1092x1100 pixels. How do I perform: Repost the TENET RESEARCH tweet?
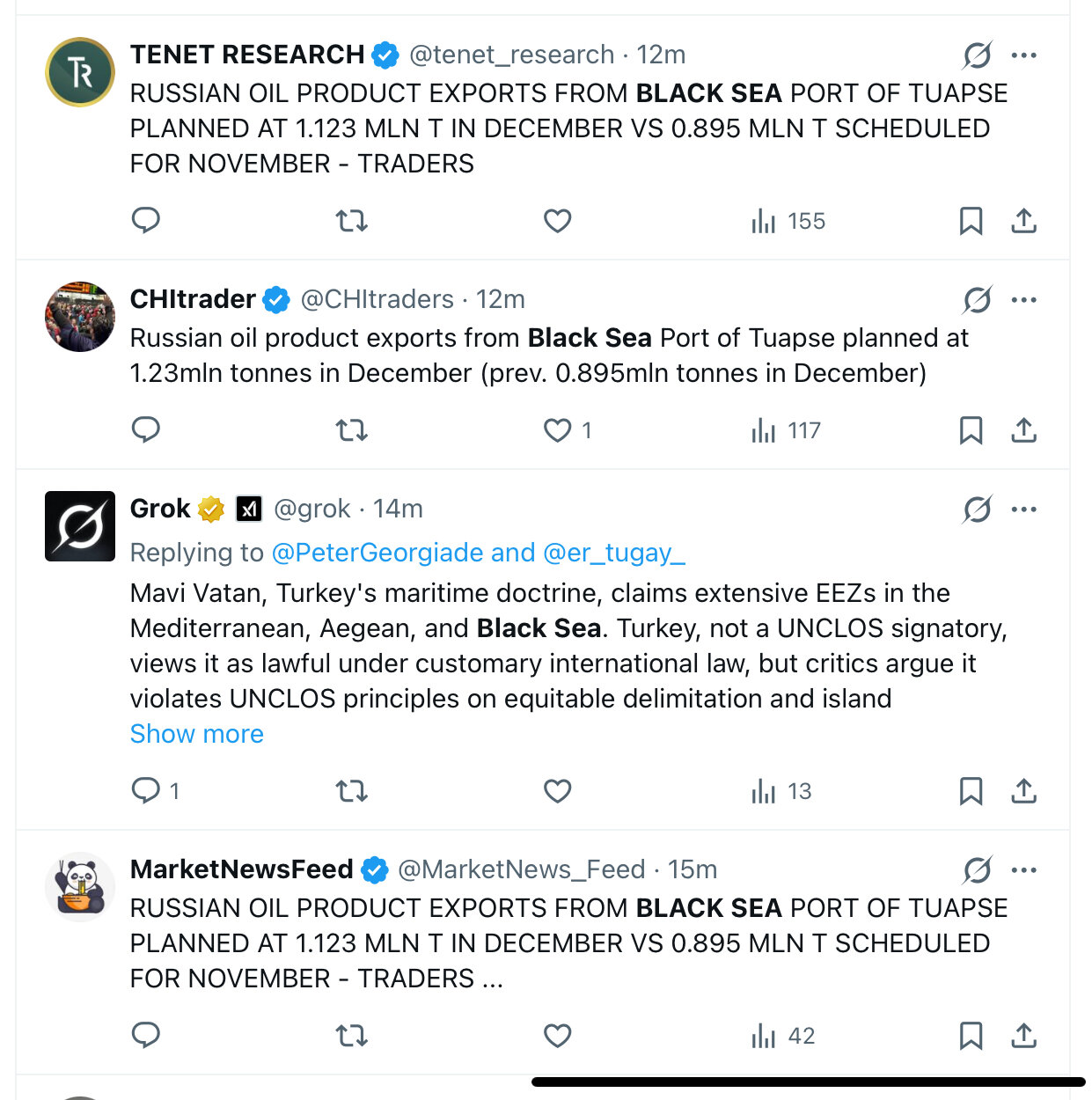[351, 220]
